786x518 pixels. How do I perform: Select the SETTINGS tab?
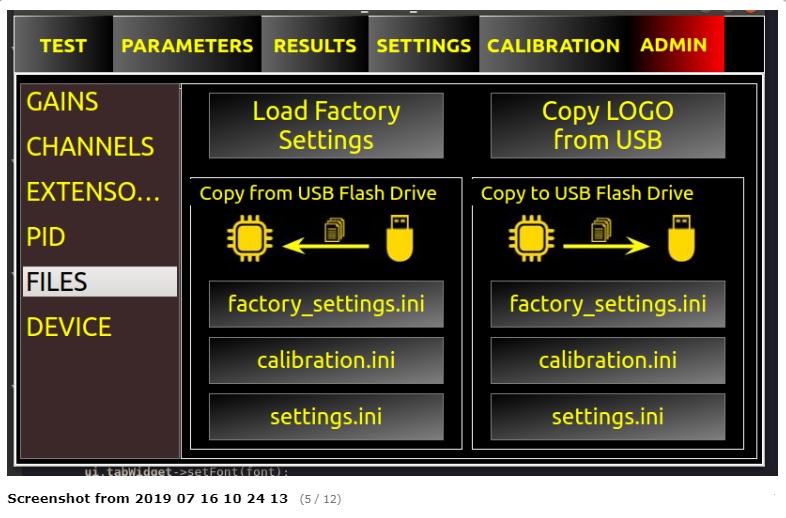(x=424, y=45)
